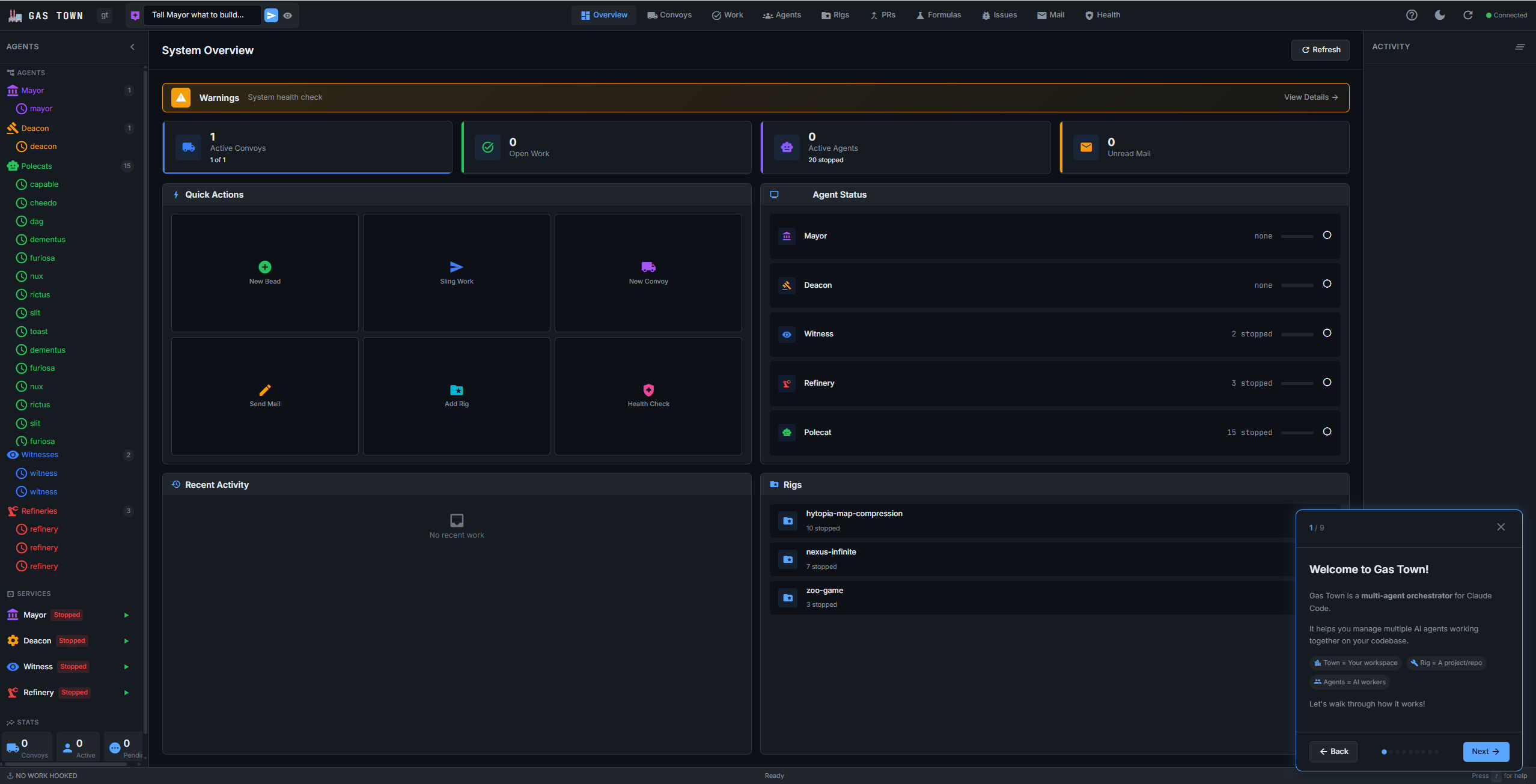This screenshot has width=1536, height=784.
Task: Click the Add Rig quick action
Action: [456, 395]
